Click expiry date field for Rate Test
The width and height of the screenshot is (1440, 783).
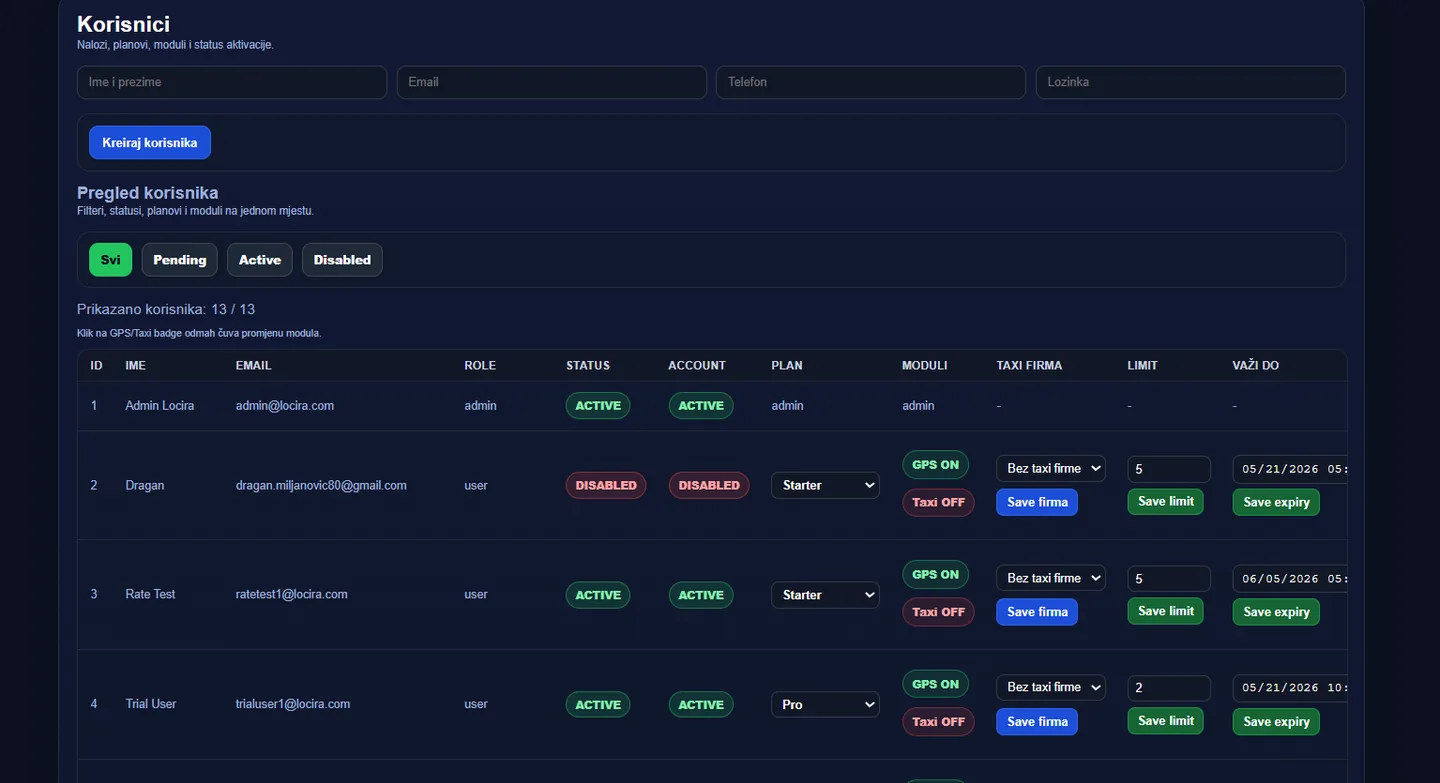click(x=1290, y=578)
